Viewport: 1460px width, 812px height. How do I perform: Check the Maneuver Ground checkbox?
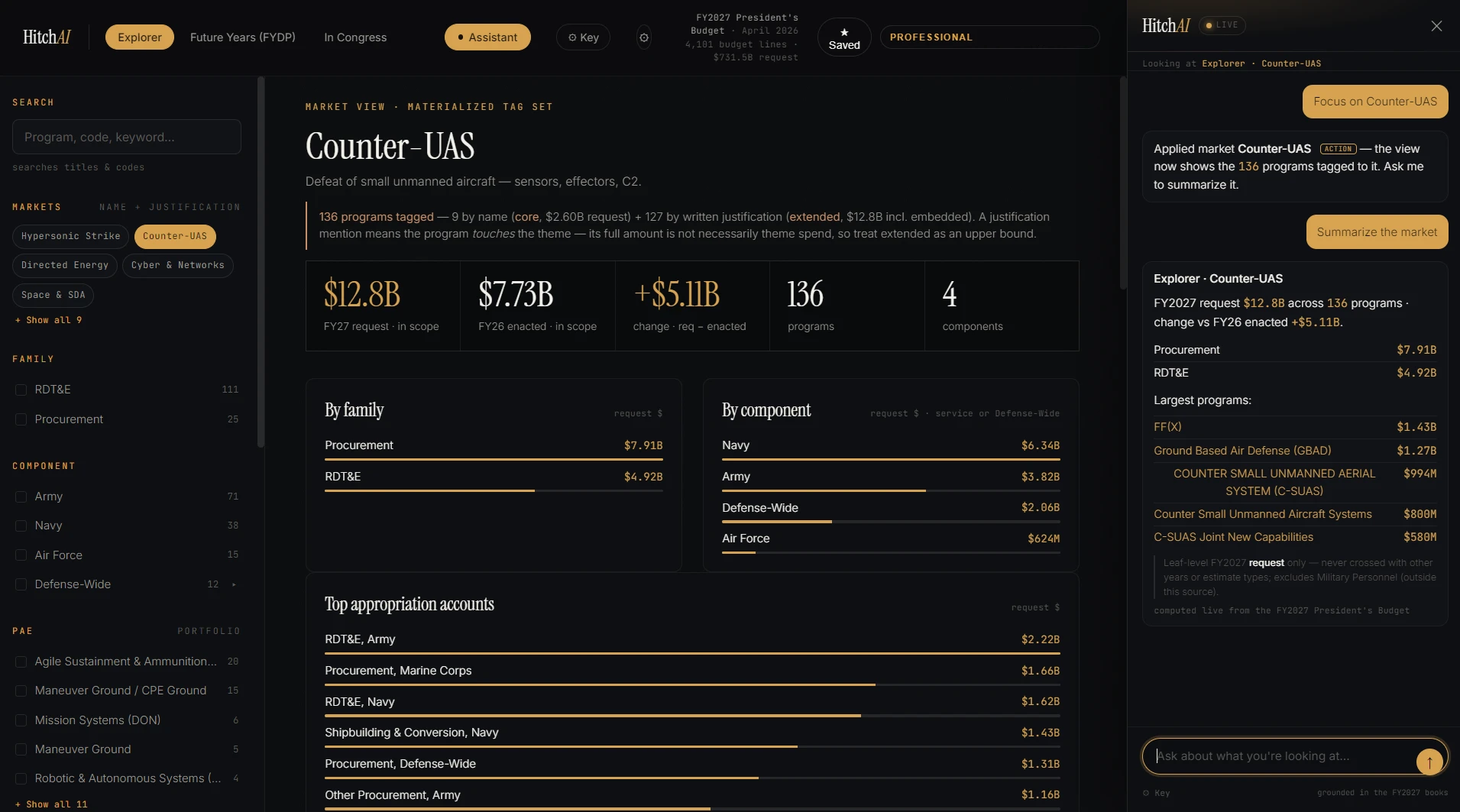[x=21, y=749]
